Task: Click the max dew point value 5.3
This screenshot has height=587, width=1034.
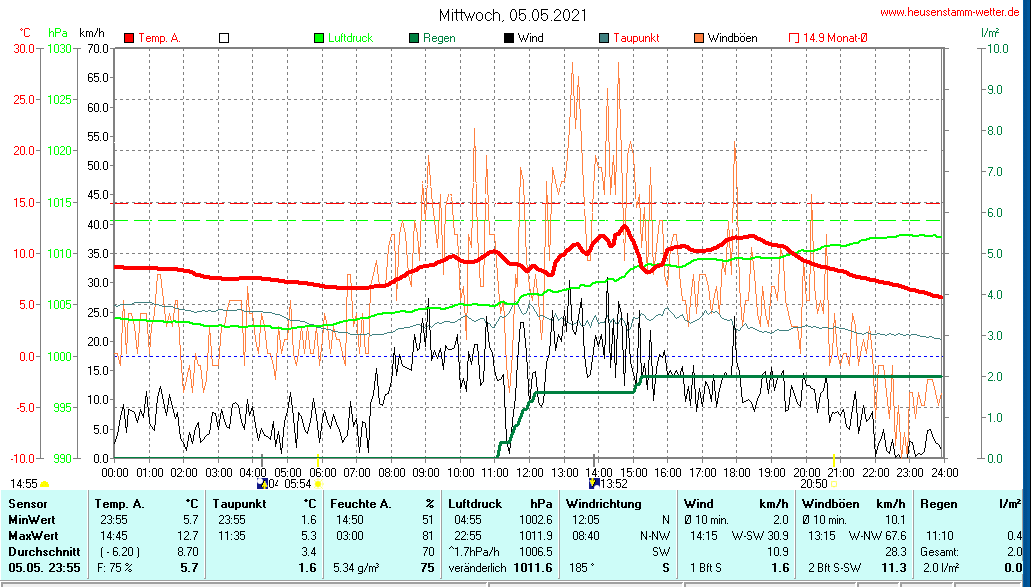Action: click(309, 536)
